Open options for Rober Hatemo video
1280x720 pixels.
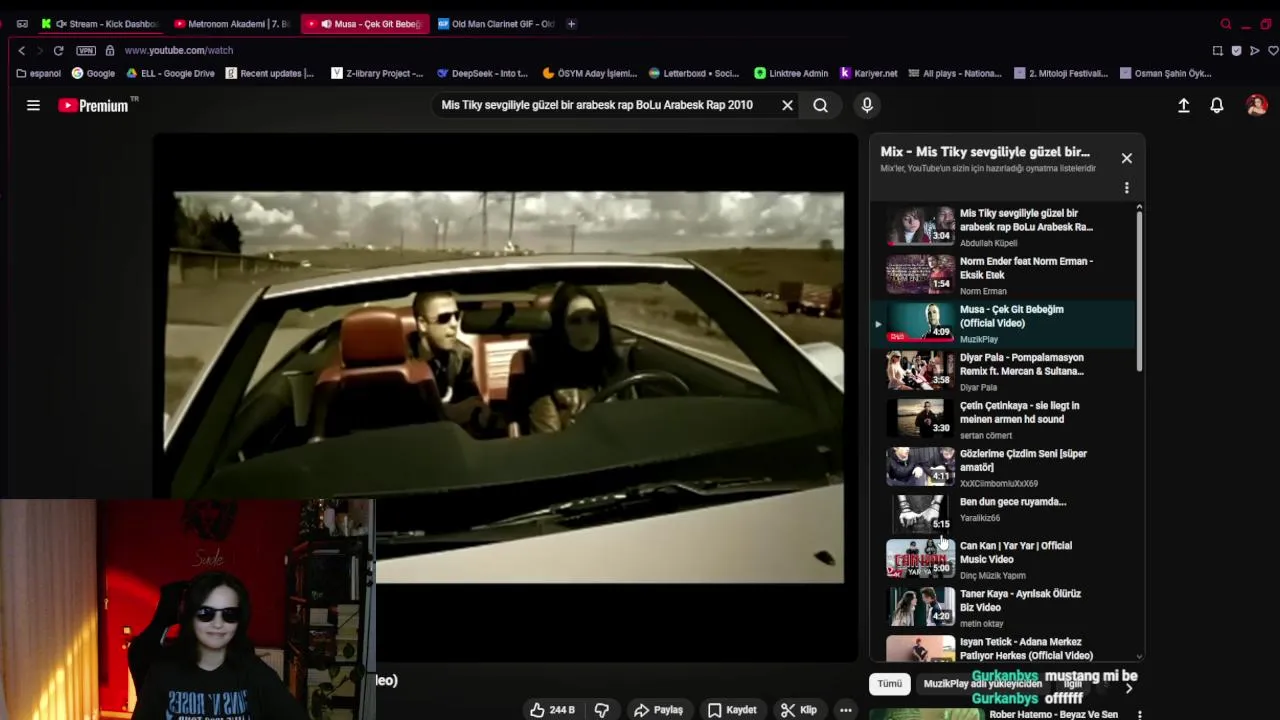pyautogui.click(x=1140, y=714)
